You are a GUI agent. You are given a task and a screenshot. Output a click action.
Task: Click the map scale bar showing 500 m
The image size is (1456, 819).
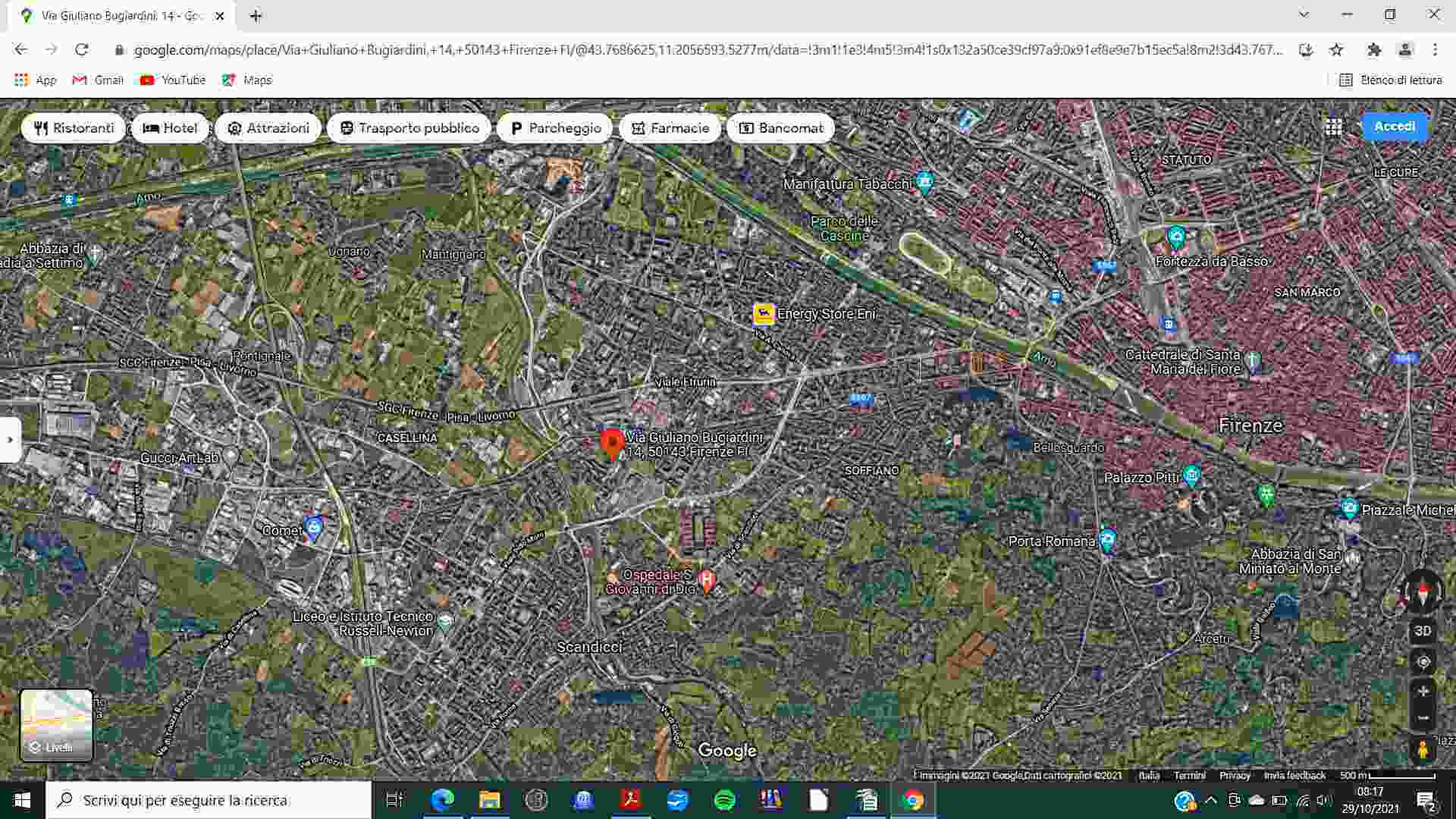click(x=1388, y=775)
